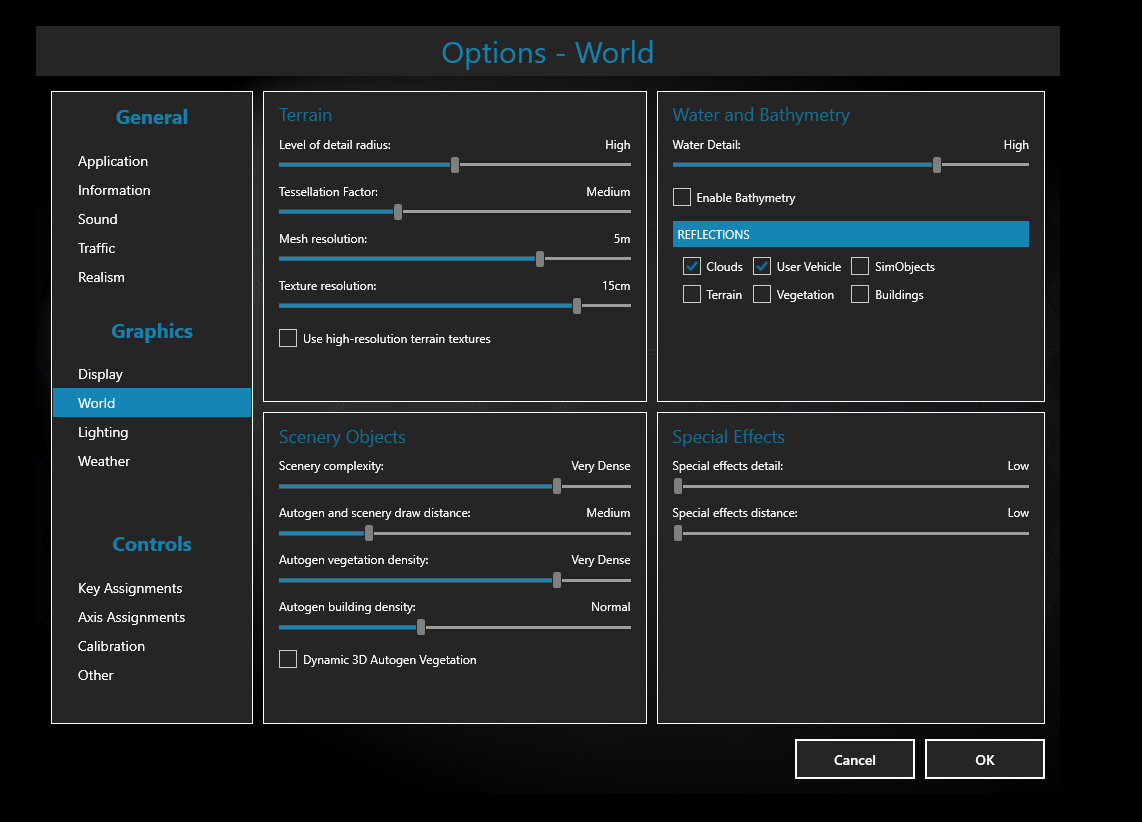This screenshot has width=1142, height=822.
Task: Click the Special effects detail slider handle
Action: [x=678, y=486]
